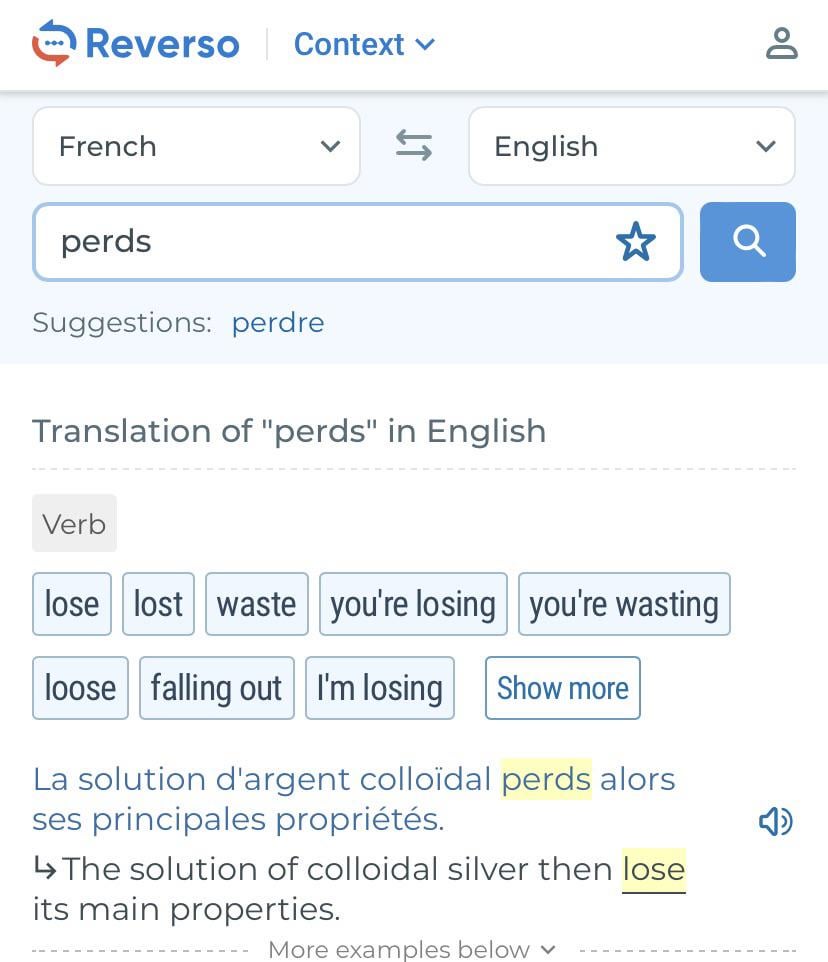The width and height of the screenshot is (828, 962).
Task: Pick the "you're losing" translation
Action: coord(413,604)
